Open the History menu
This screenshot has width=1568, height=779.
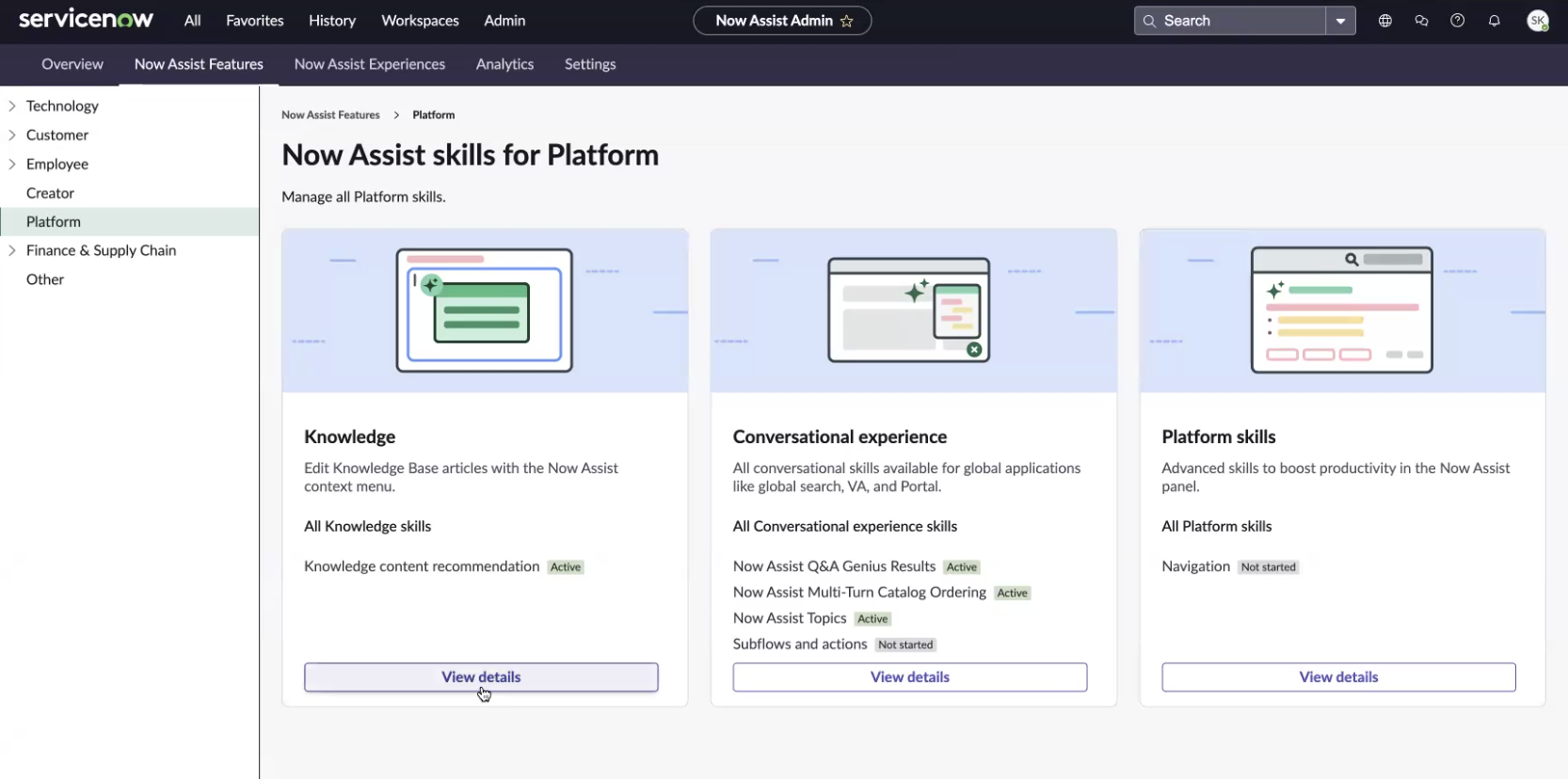(332, 21)
